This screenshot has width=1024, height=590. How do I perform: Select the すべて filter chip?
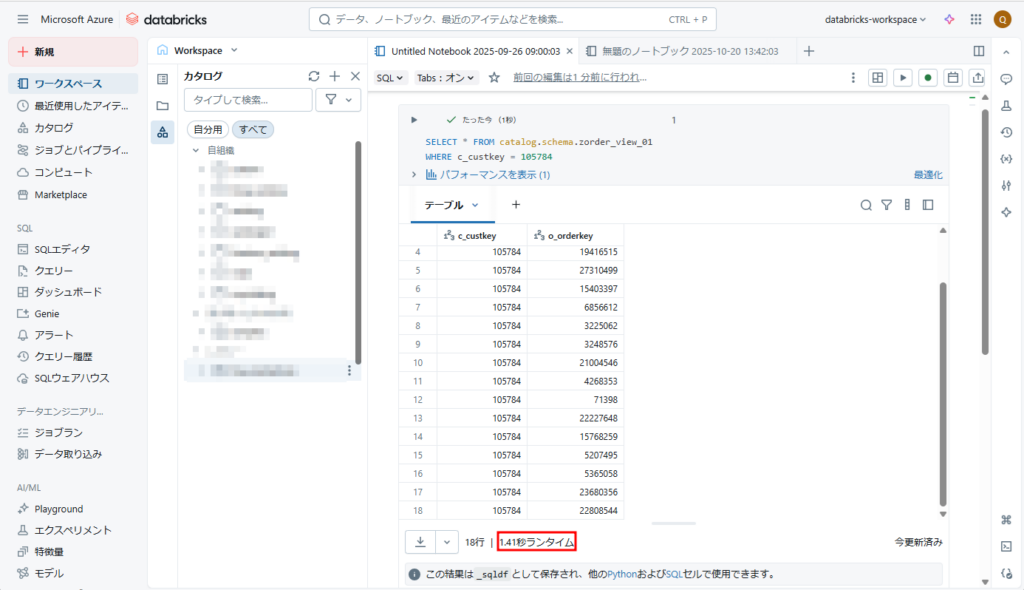pos(253,129)
